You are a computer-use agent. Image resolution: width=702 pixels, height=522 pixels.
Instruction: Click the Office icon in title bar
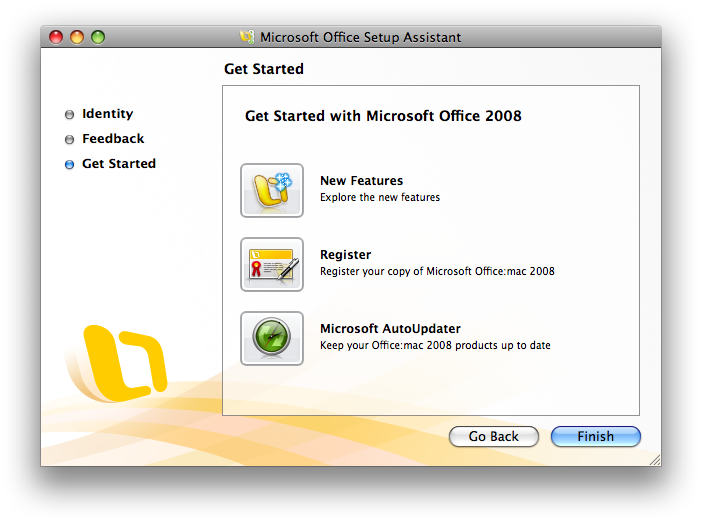click(x=247, y=37)
